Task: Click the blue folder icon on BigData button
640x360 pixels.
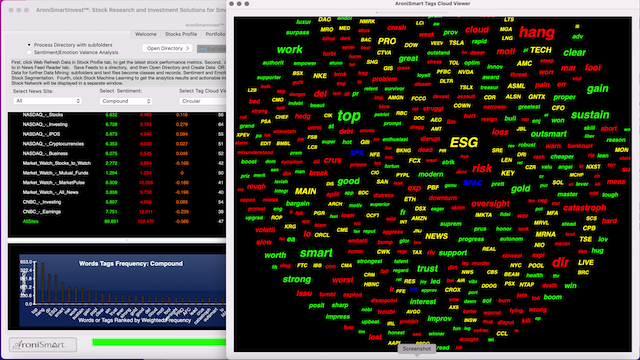Action: [202, 49]
